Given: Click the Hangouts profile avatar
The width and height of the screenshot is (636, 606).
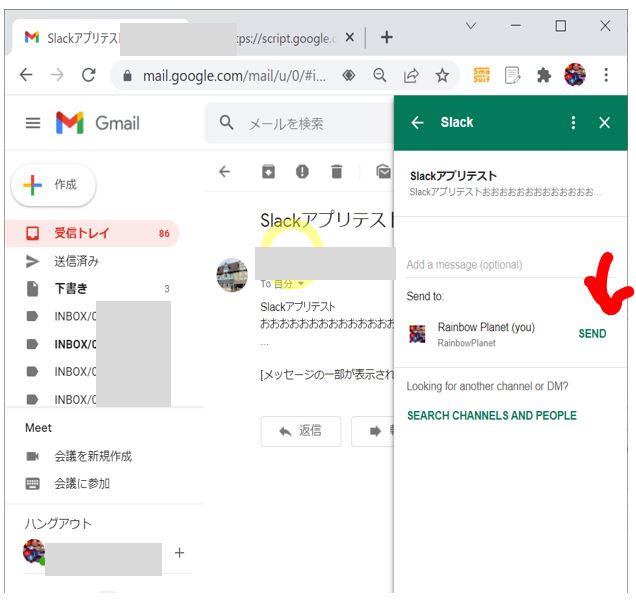Looking at the screenshot, I should (x=34, y=552).
